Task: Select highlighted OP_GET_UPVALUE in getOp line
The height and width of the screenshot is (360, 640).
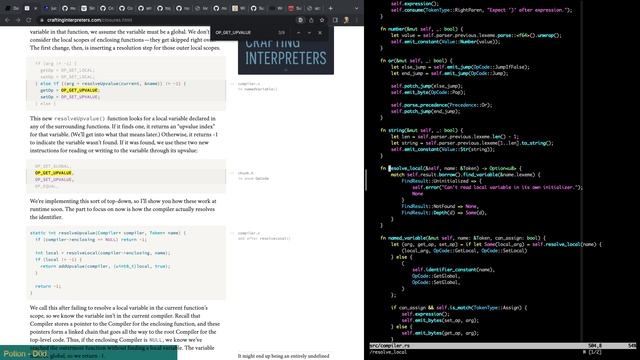Action: [80, 90]
